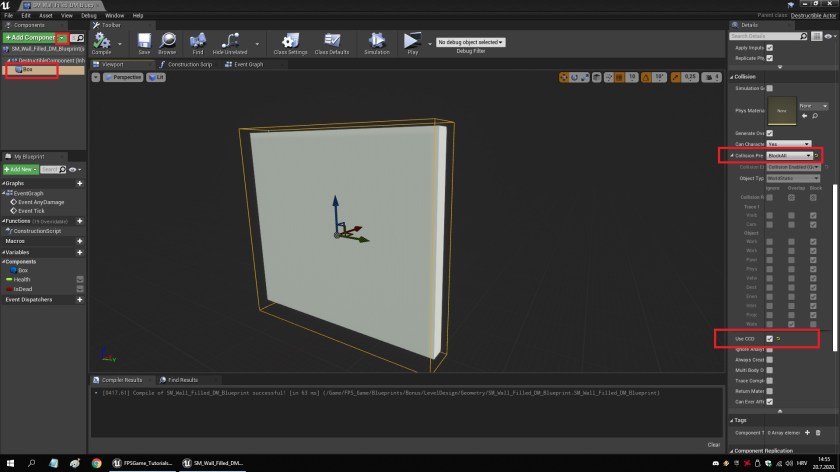The image size is (840, 472).
Task: Open Class Settings from the toolbar
Action: click(291, 41)
